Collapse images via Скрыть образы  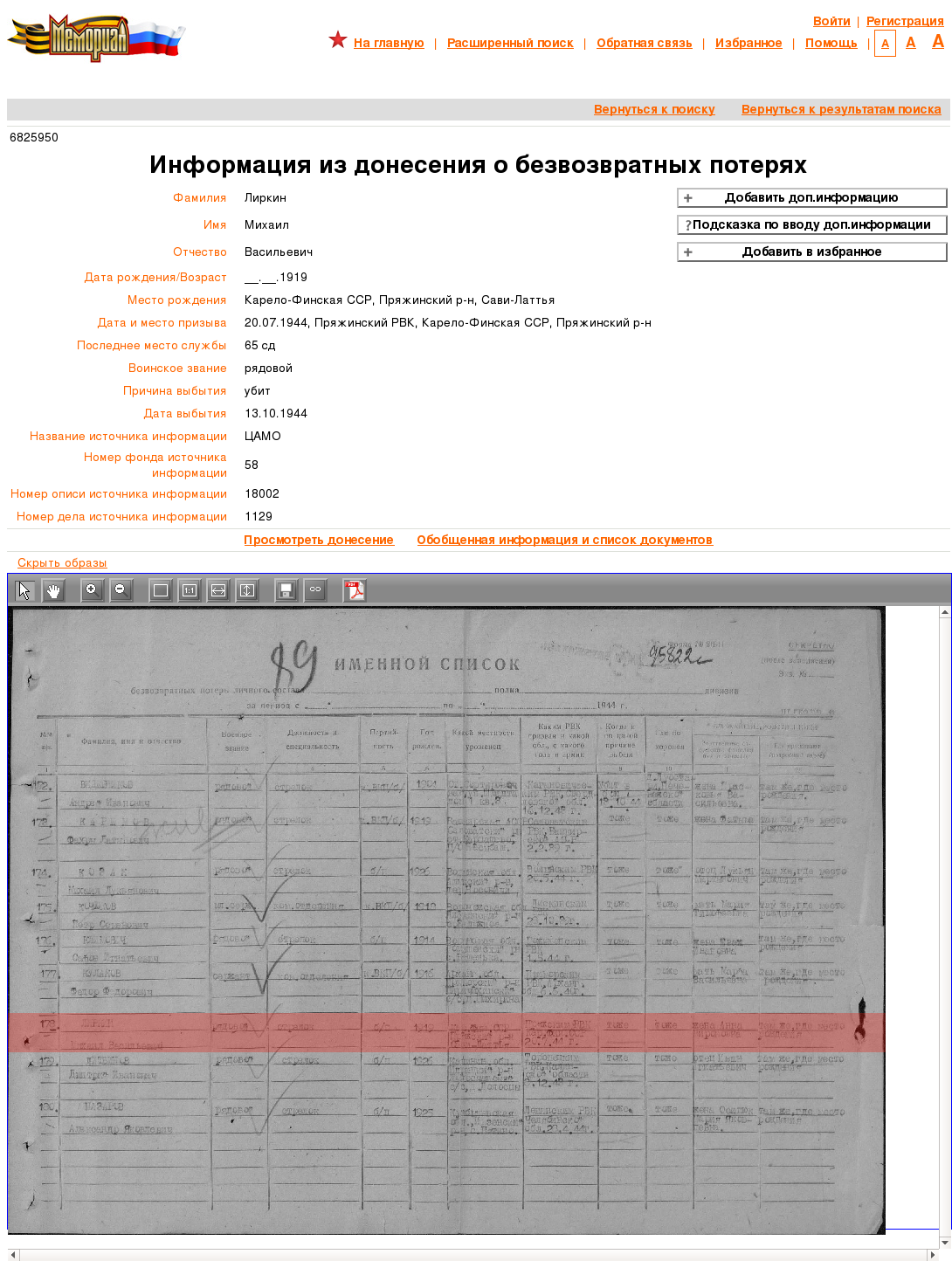pos(62,562)
